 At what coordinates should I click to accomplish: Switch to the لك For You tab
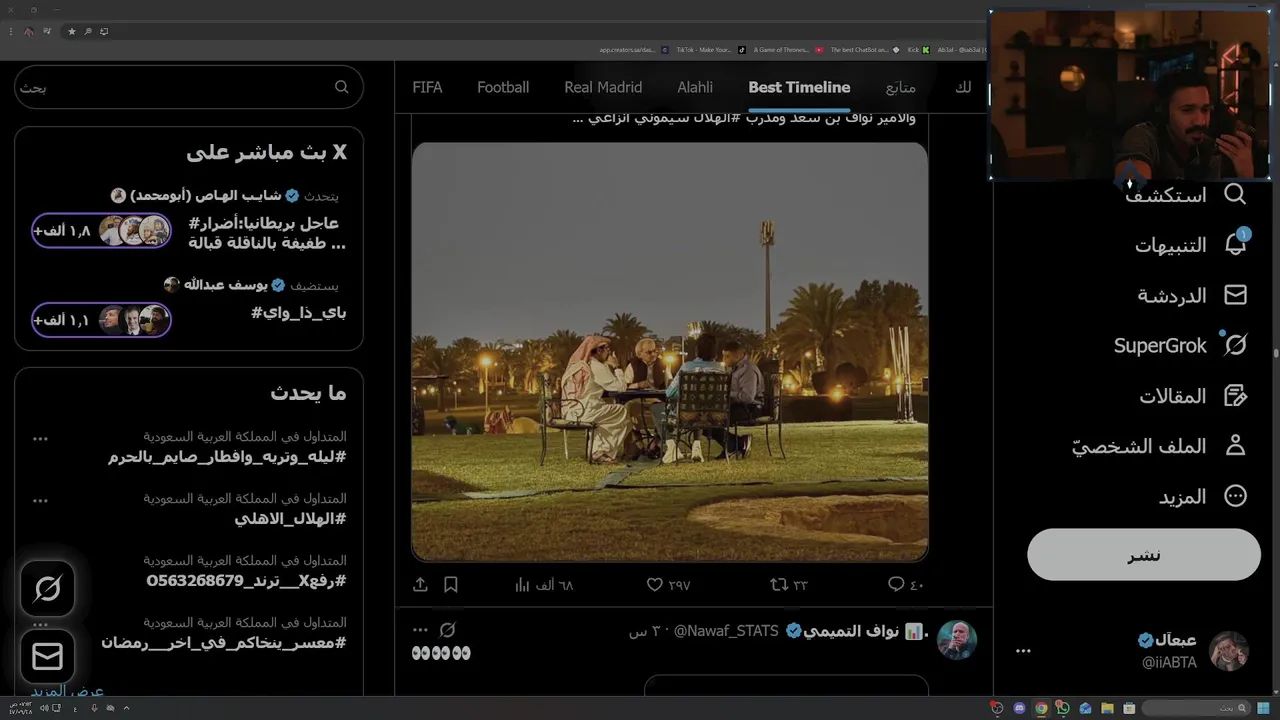point(963,87)
